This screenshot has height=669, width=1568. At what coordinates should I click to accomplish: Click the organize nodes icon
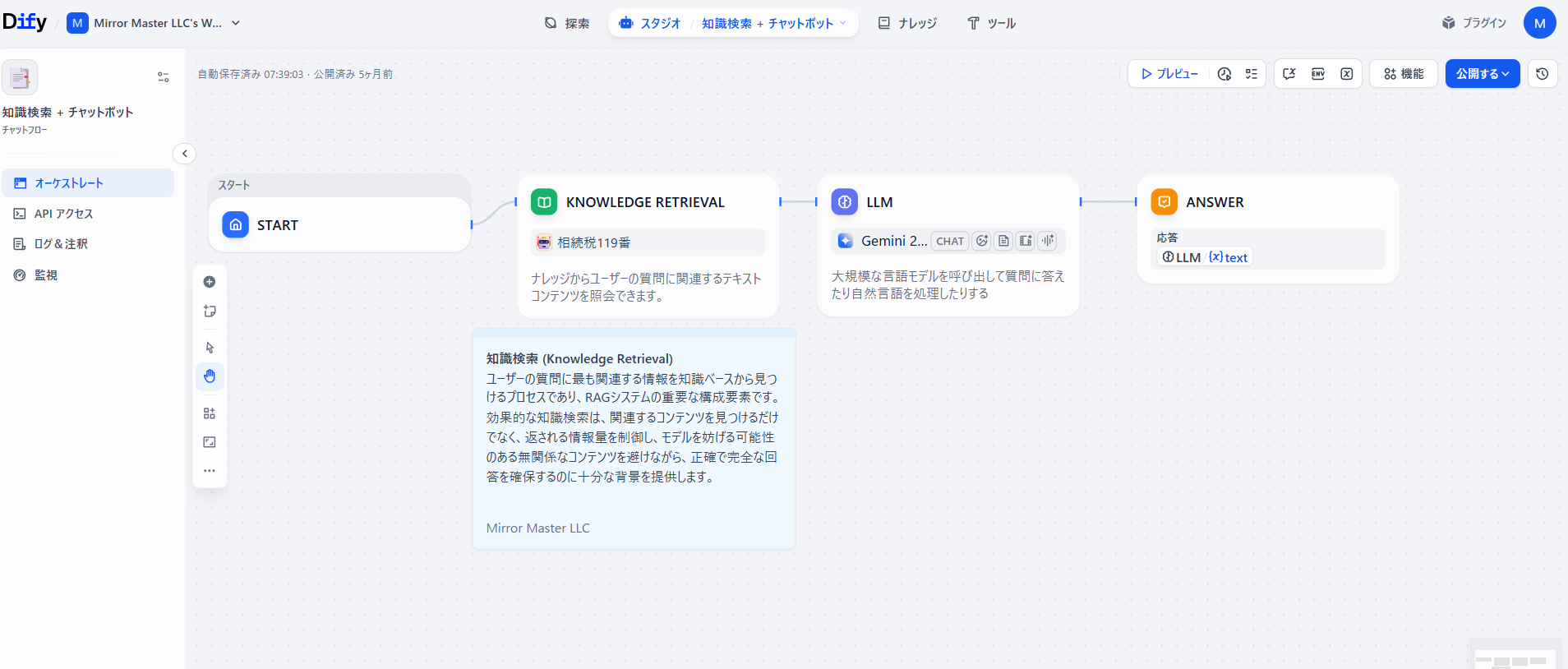(x=210, y=413)
